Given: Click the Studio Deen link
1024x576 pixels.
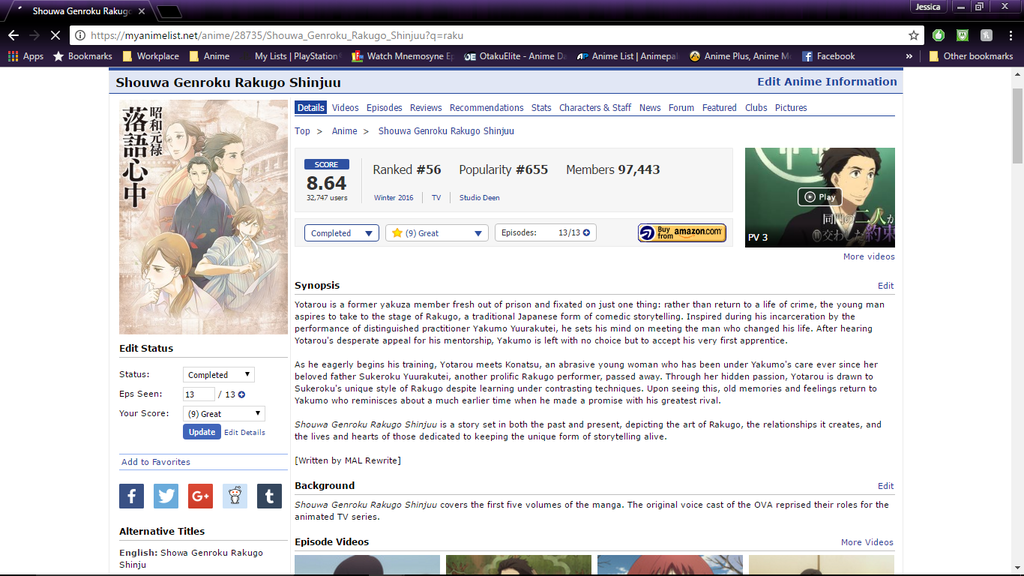Looking at the screenshot, I should tap(479, 197).
